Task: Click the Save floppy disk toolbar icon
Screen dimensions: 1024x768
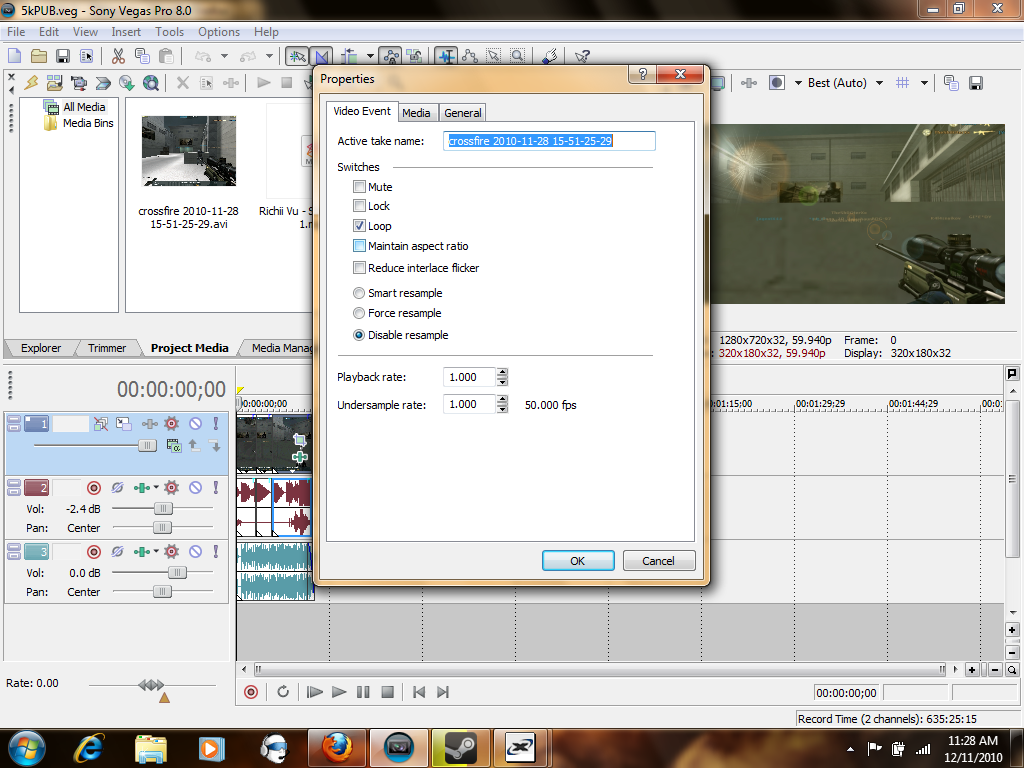Action: tap(62, 56)
